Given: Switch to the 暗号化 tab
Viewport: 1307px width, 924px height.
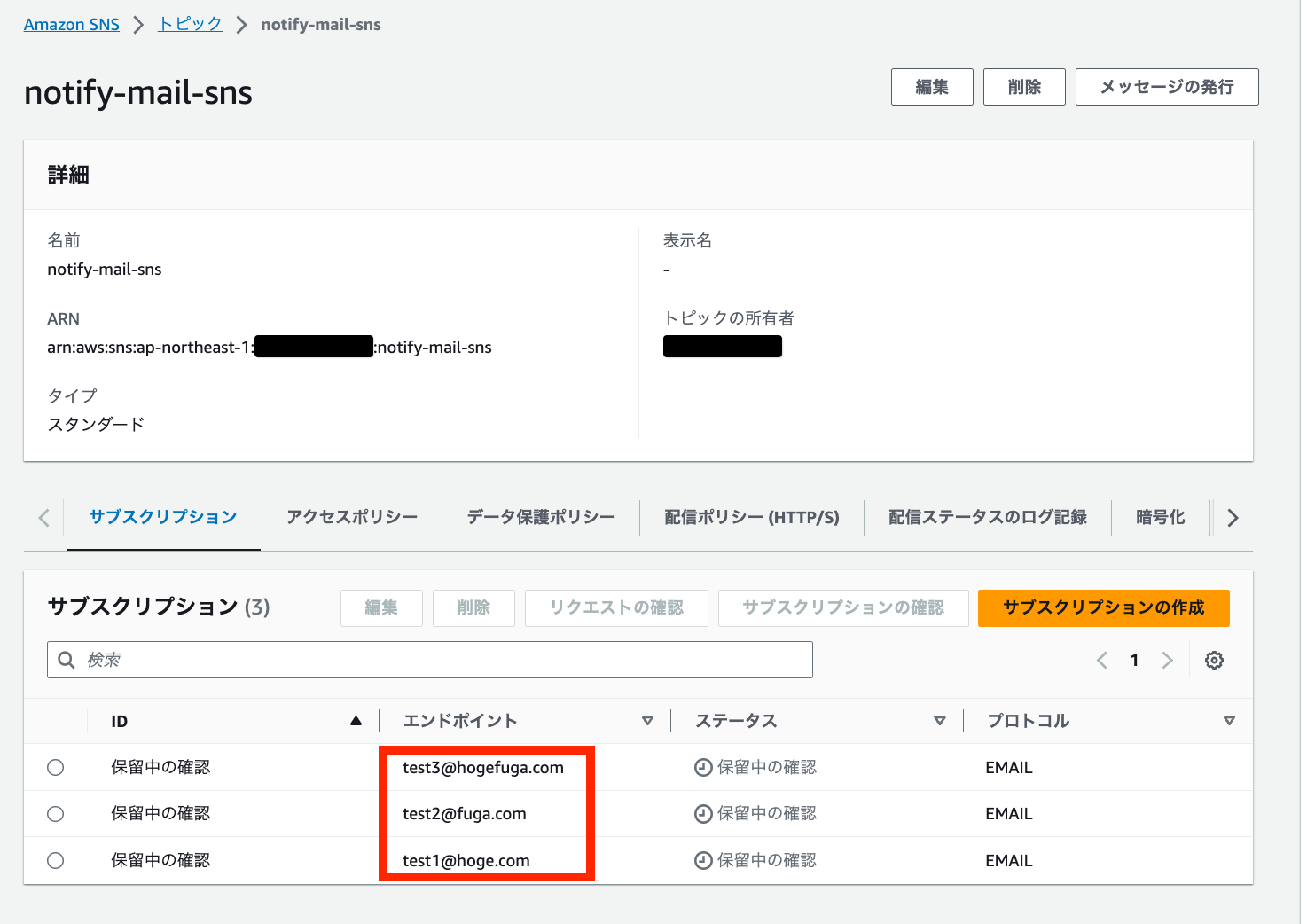Looking at the screenshot, I should [1160, 517].
